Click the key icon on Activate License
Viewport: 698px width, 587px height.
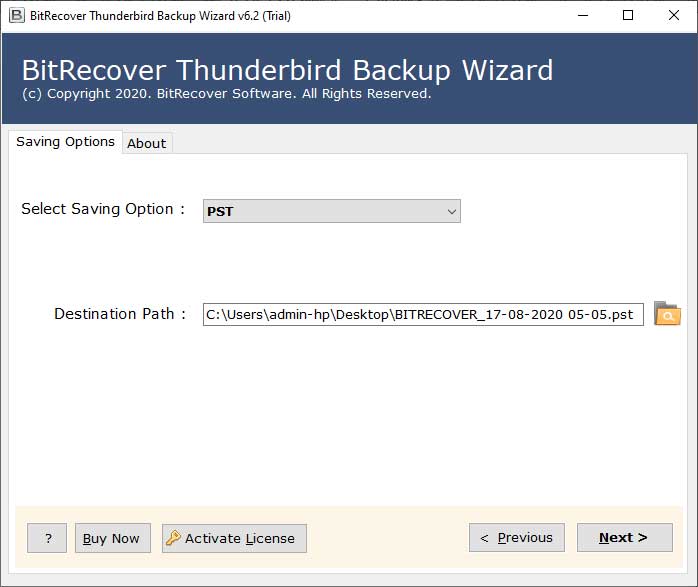173,538
